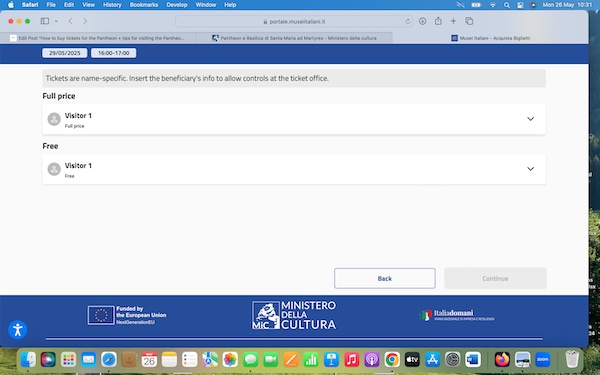Open Finder from the Dock

coord(28,360)
